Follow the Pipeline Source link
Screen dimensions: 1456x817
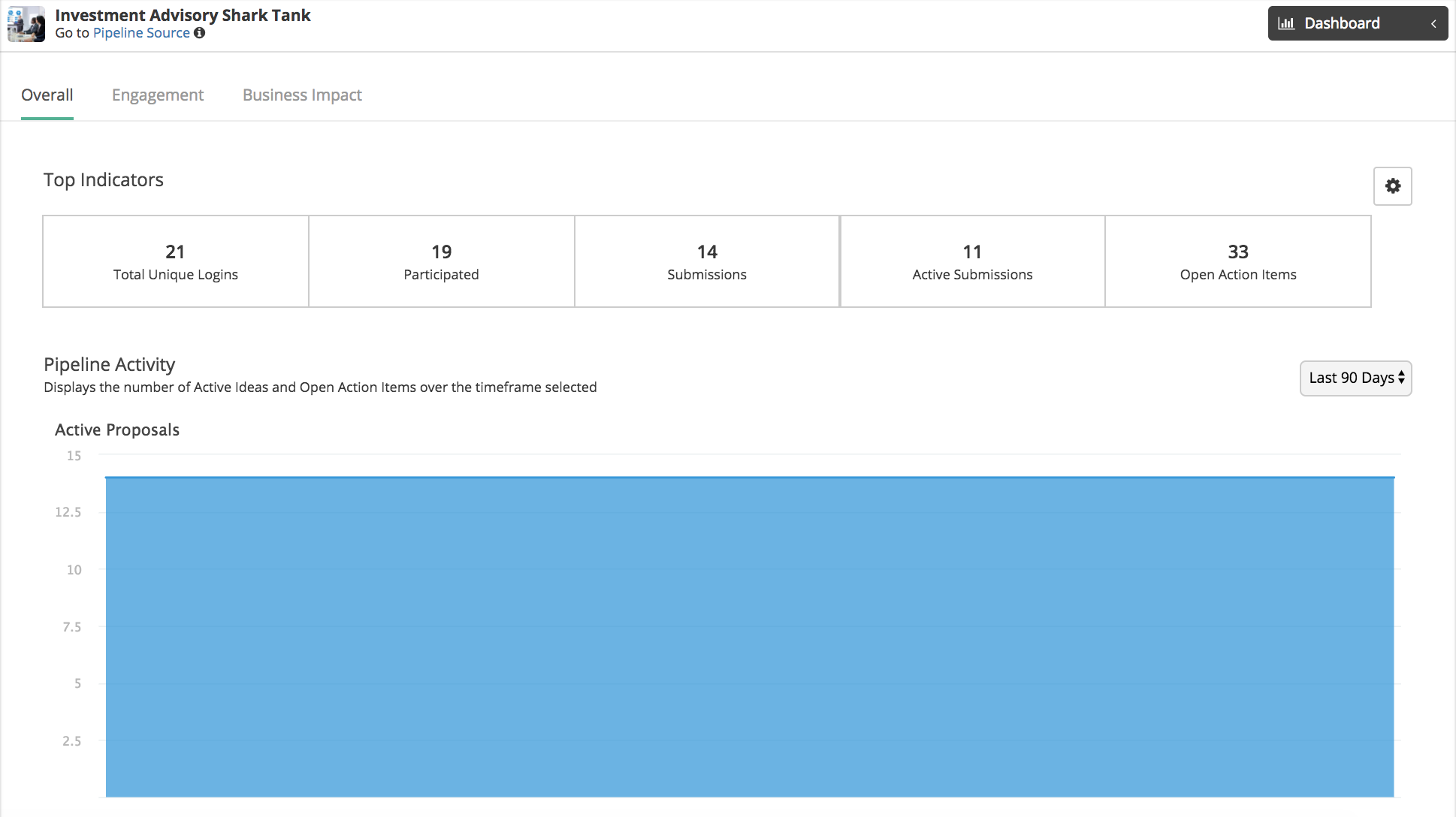(141, 33)
